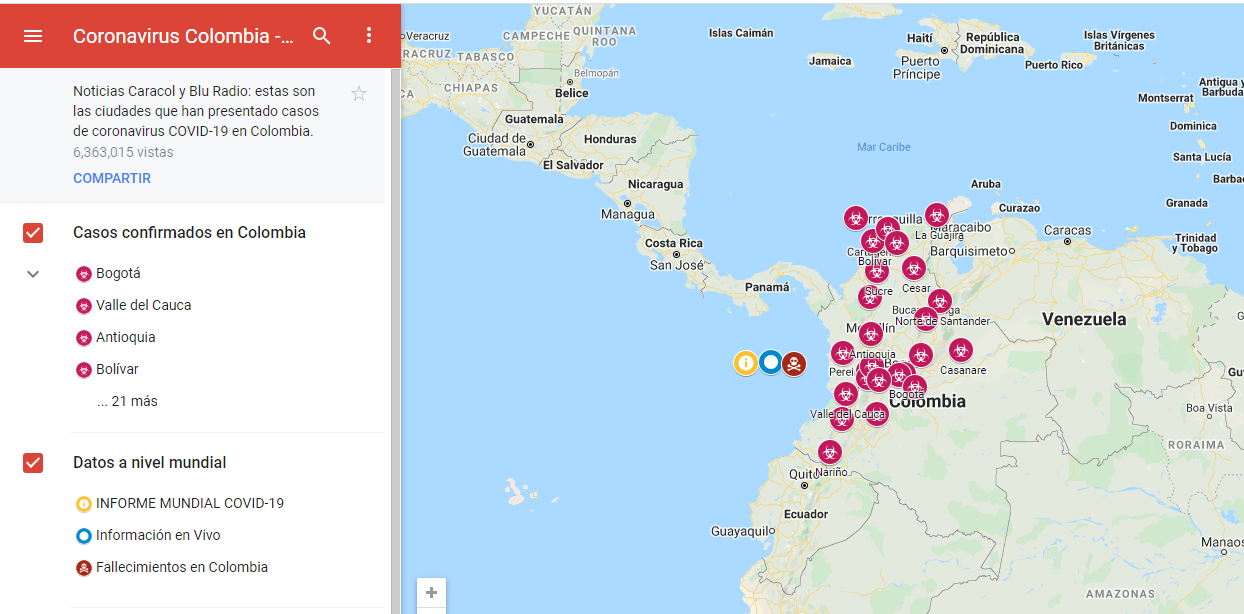The image size is (1244, 614).
Task: Select the yellow INFORME MUNDIAL COVID-19 marker on map
Action: pos(745,363)
